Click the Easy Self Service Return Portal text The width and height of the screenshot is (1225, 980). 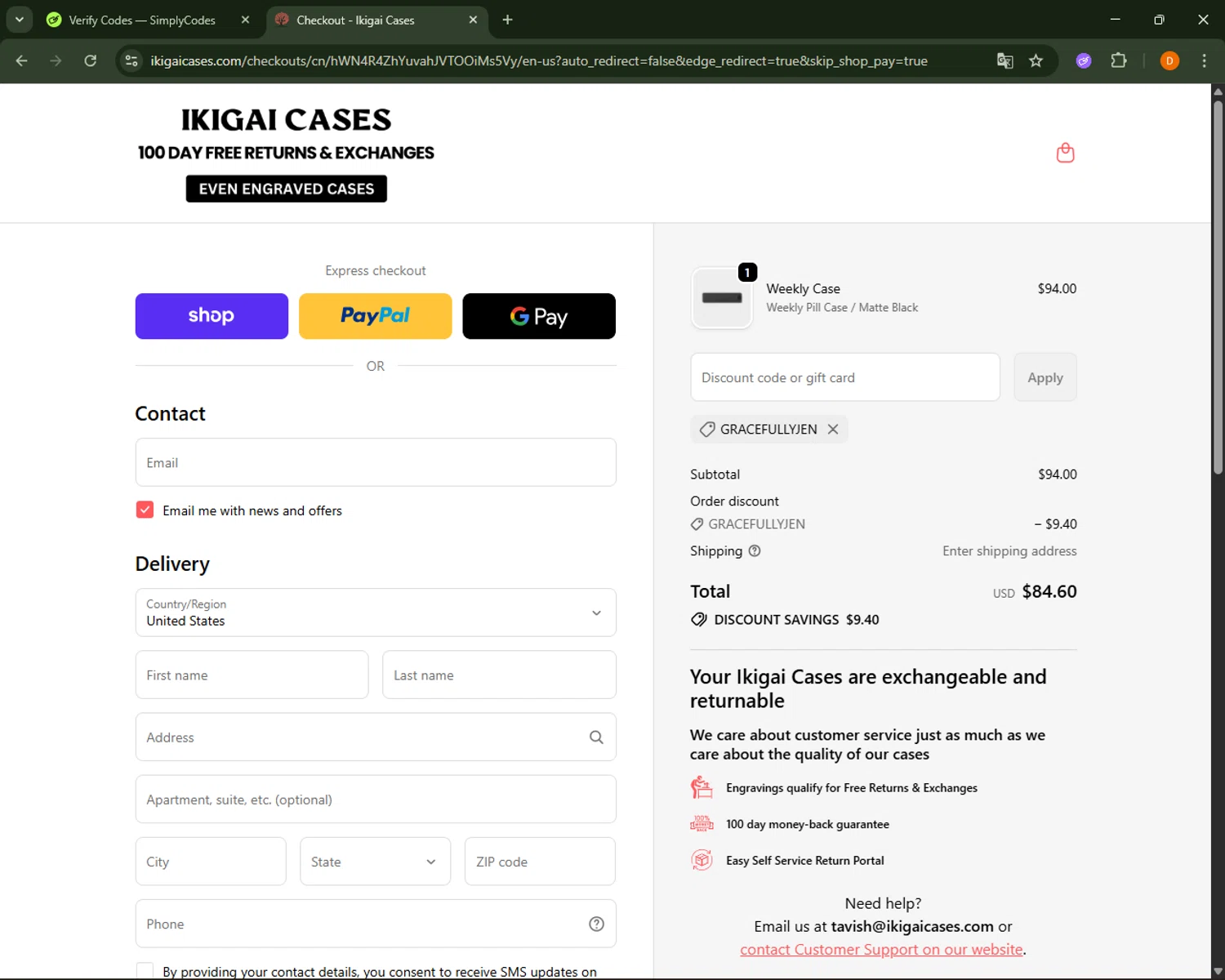[x=805, y=860]
